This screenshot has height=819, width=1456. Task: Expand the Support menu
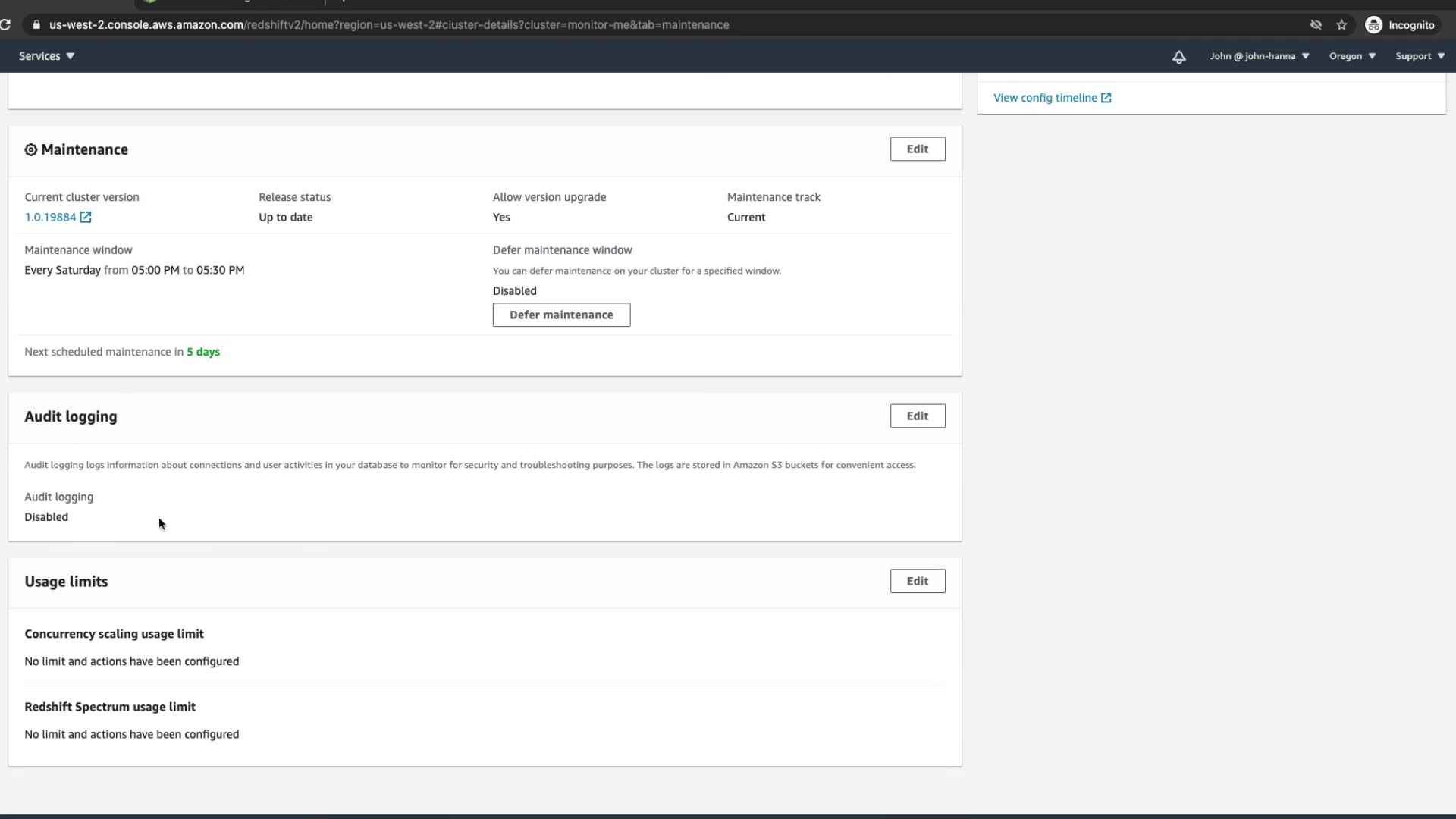click(x=1419, y=56)
